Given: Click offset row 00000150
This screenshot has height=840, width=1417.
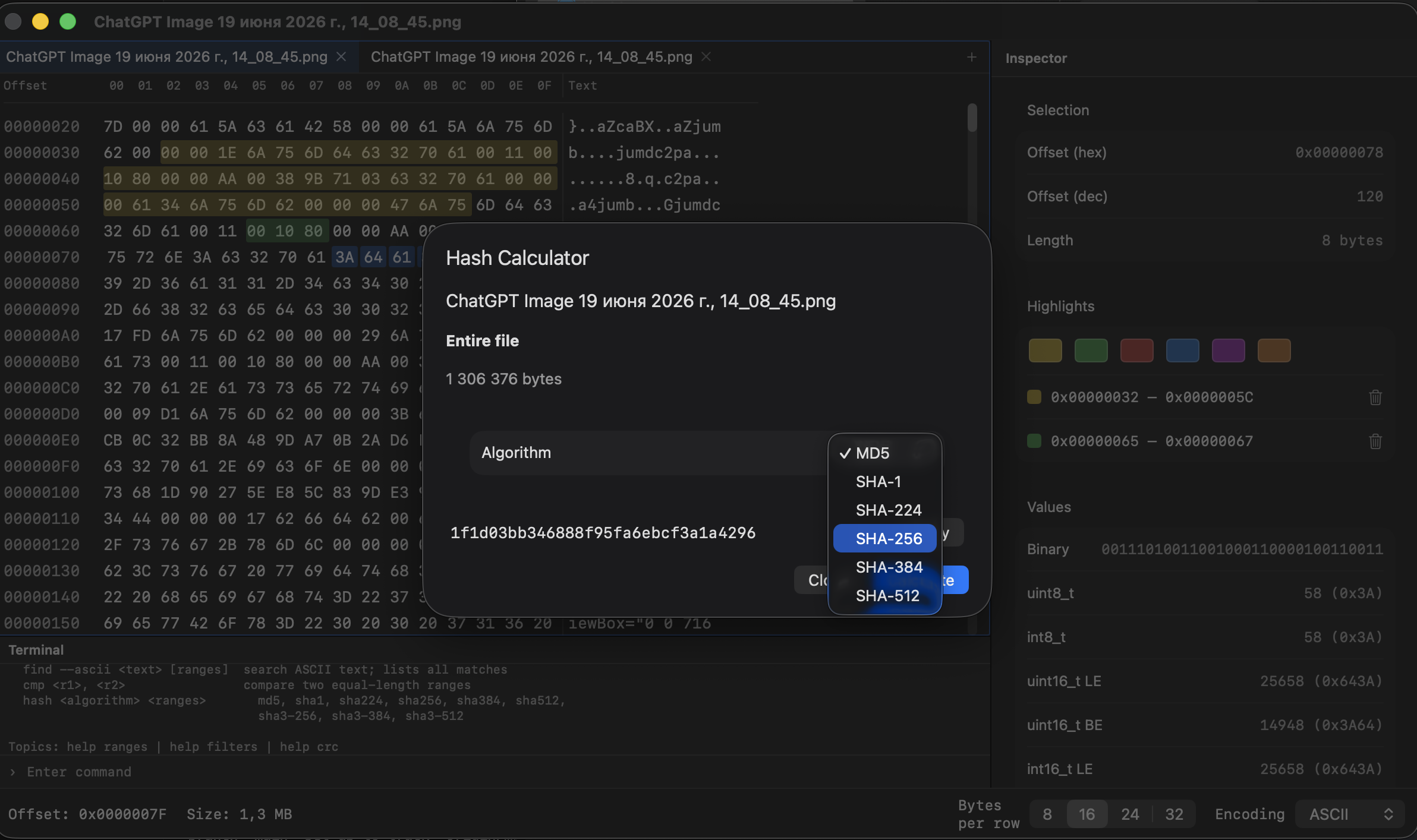Looking at the screenshot, I should (42, 623).
